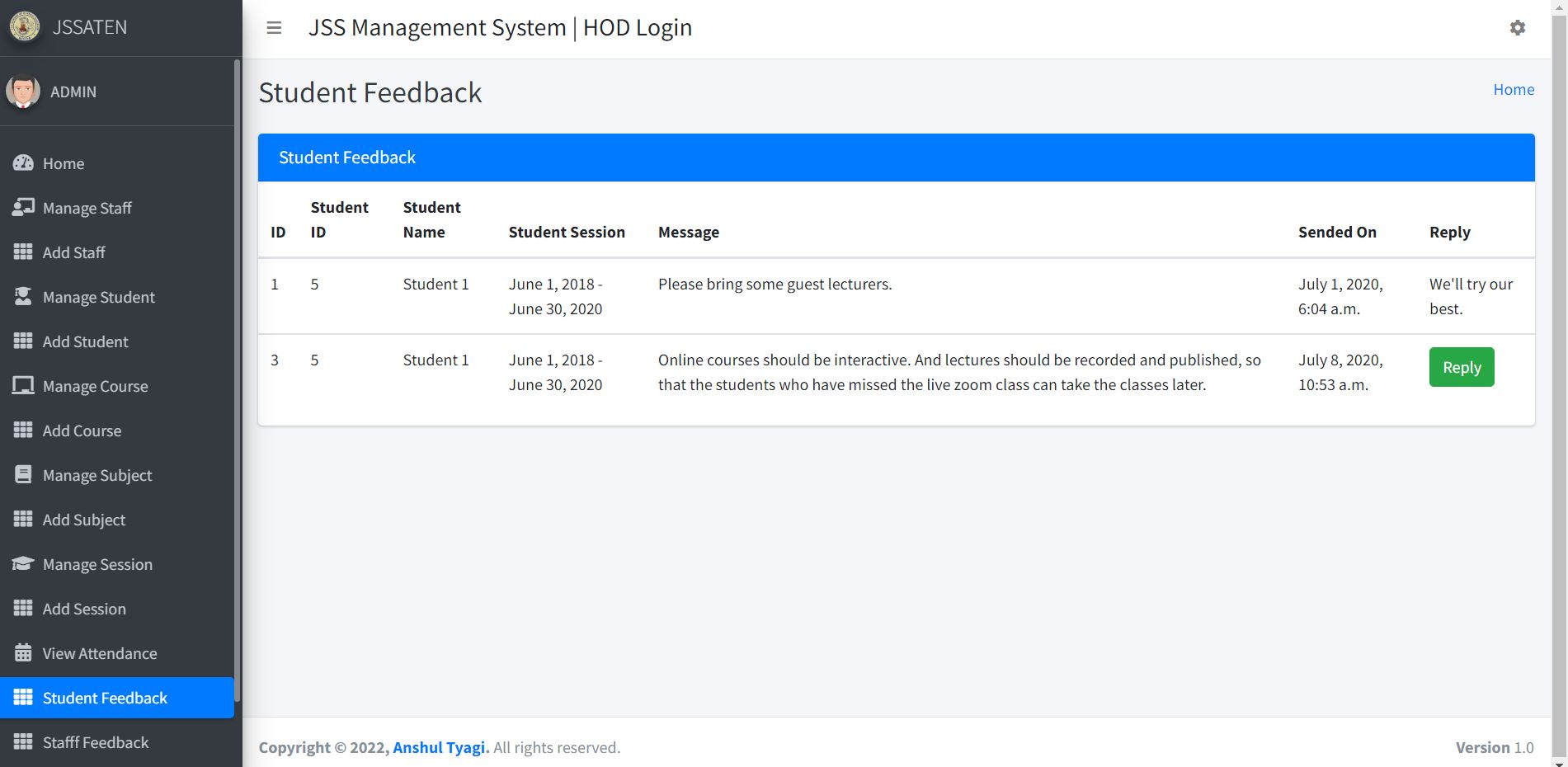
Task: Select the Home icon in the sidebar
Action: (x=23, y=163)
